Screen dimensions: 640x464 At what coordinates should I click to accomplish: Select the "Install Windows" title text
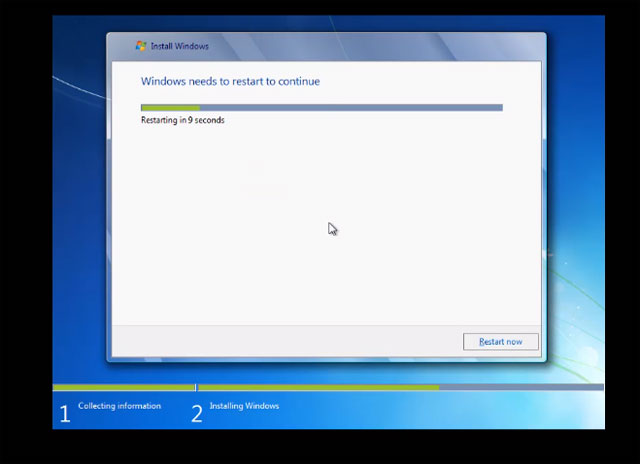coord(180,46)
